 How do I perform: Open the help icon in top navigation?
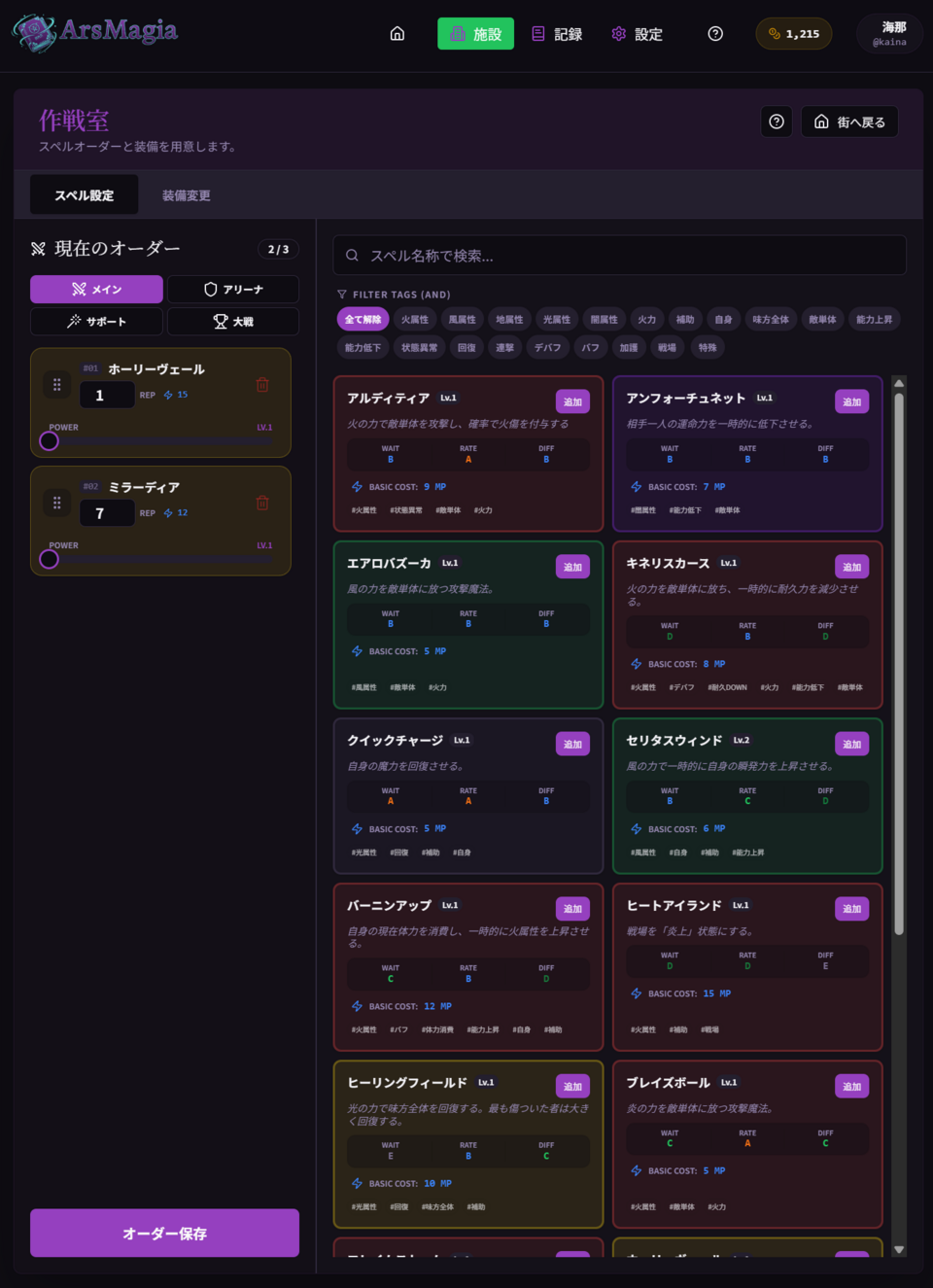coord(715,34)
